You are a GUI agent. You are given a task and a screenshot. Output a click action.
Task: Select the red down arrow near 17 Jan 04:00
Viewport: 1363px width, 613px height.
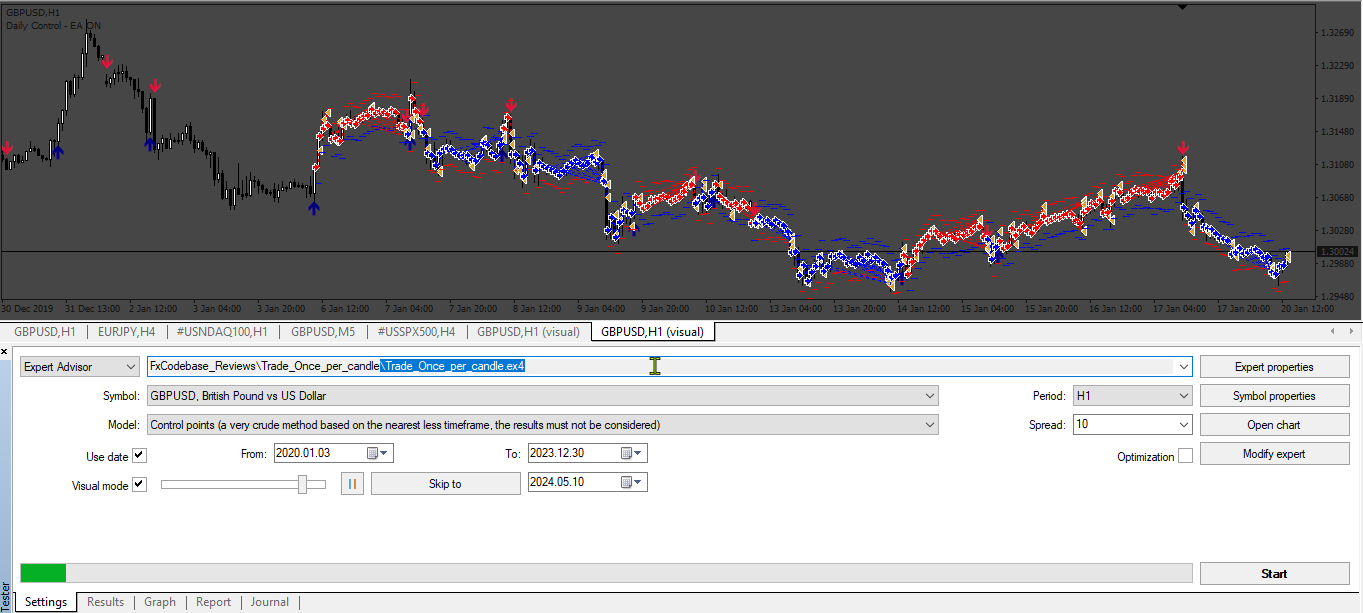1183,147
